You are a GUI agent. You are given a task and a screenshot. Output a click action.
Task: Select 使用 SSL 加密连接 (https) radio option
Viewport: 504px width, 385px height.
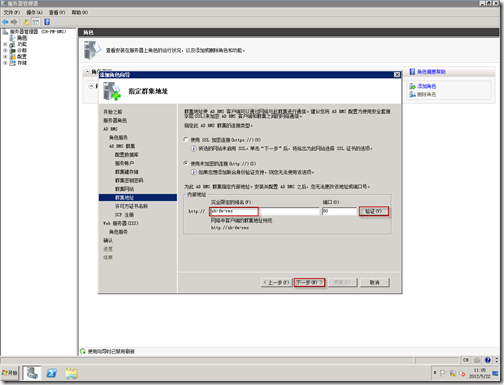(x=186, y=139)
